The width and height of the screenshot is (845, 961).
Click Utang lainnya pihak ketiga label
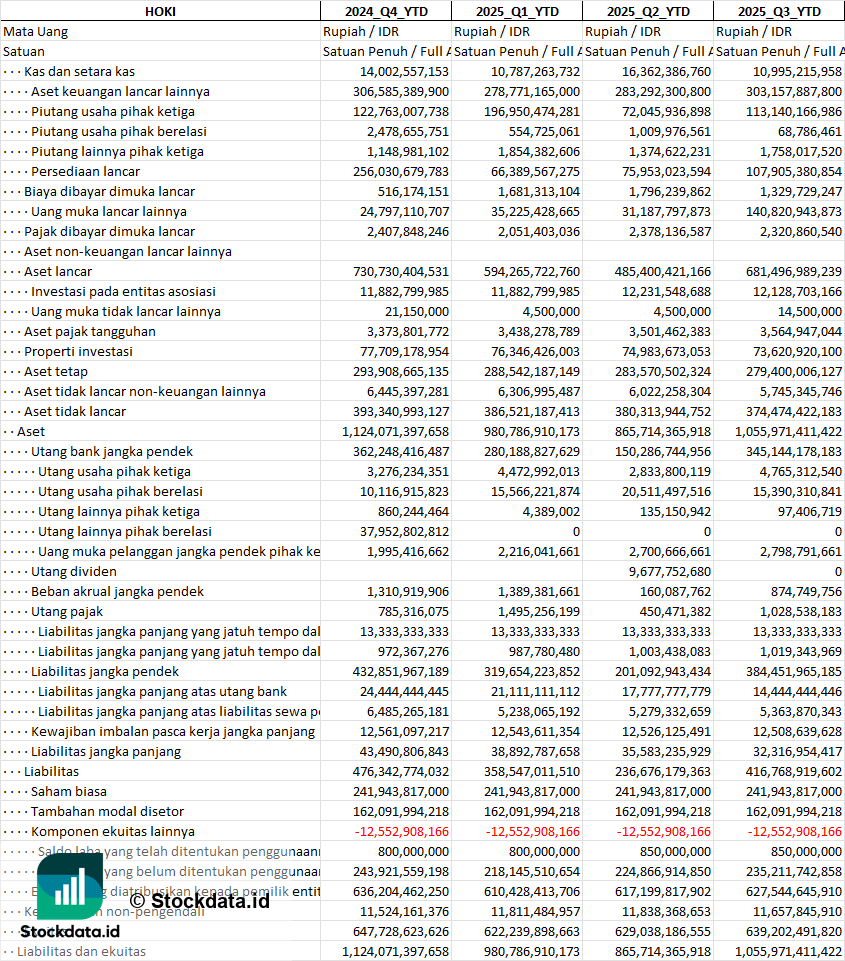(x=119, y=512)
